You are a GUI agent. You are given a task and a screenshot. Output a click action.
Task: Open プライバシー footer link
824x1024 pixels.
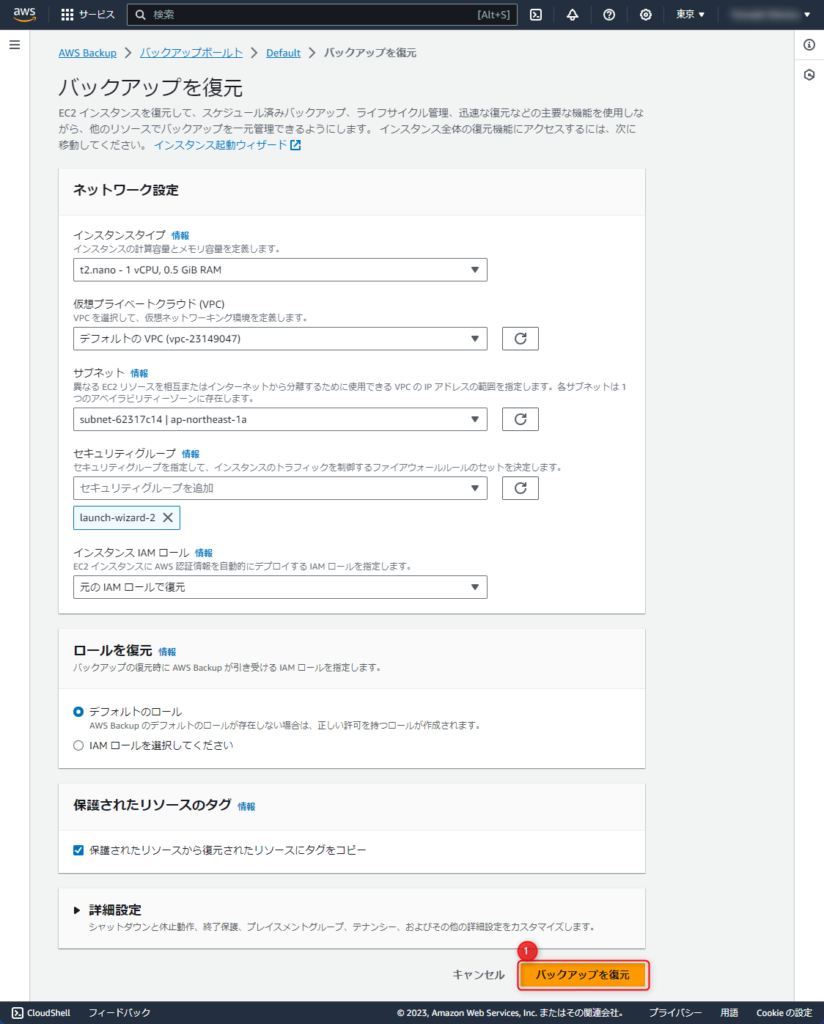pyautogui.click(x=675, y=1013)
